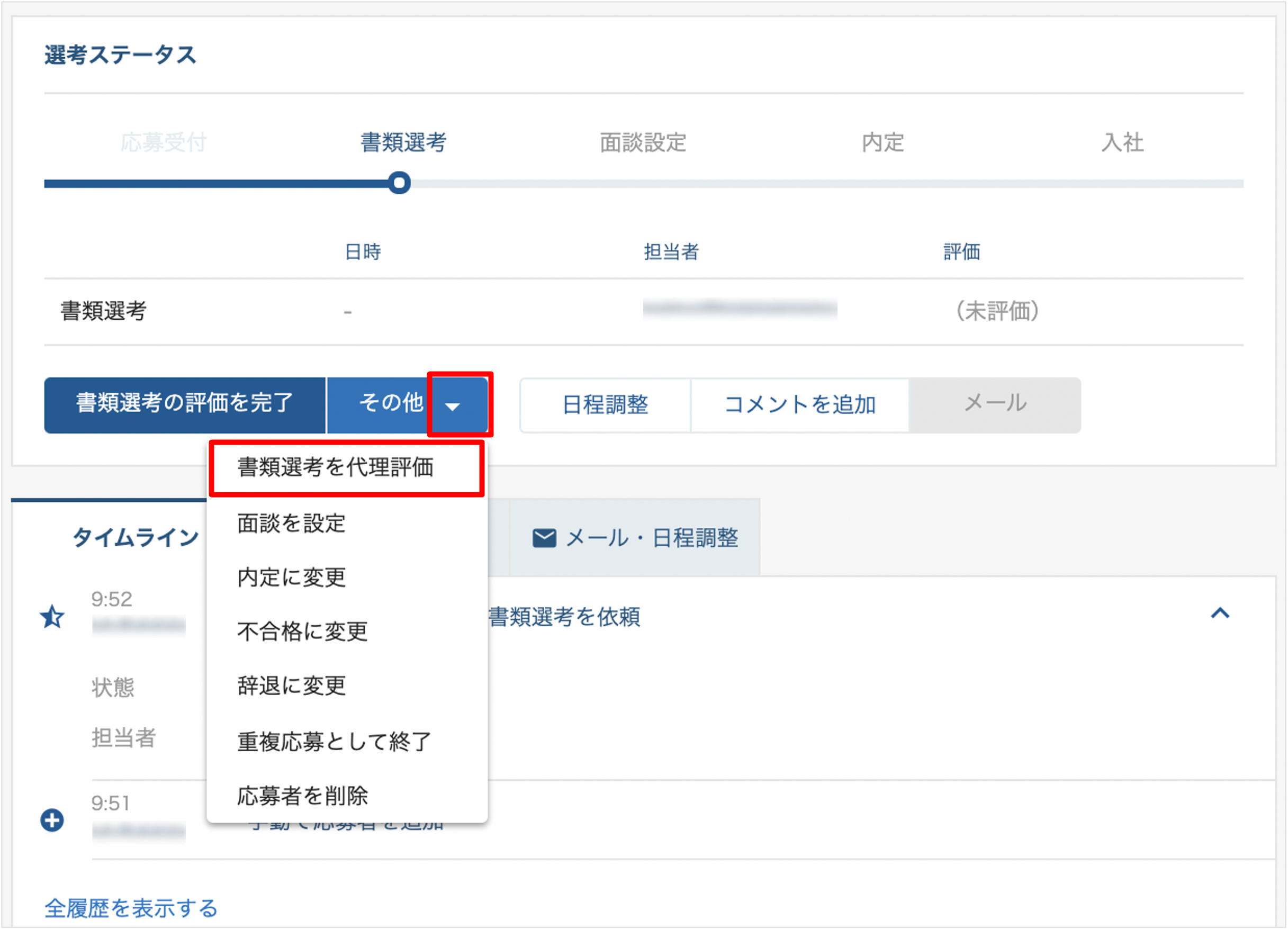Click the 入社 stage label
1288x929 pixels.
point(1122,142)
